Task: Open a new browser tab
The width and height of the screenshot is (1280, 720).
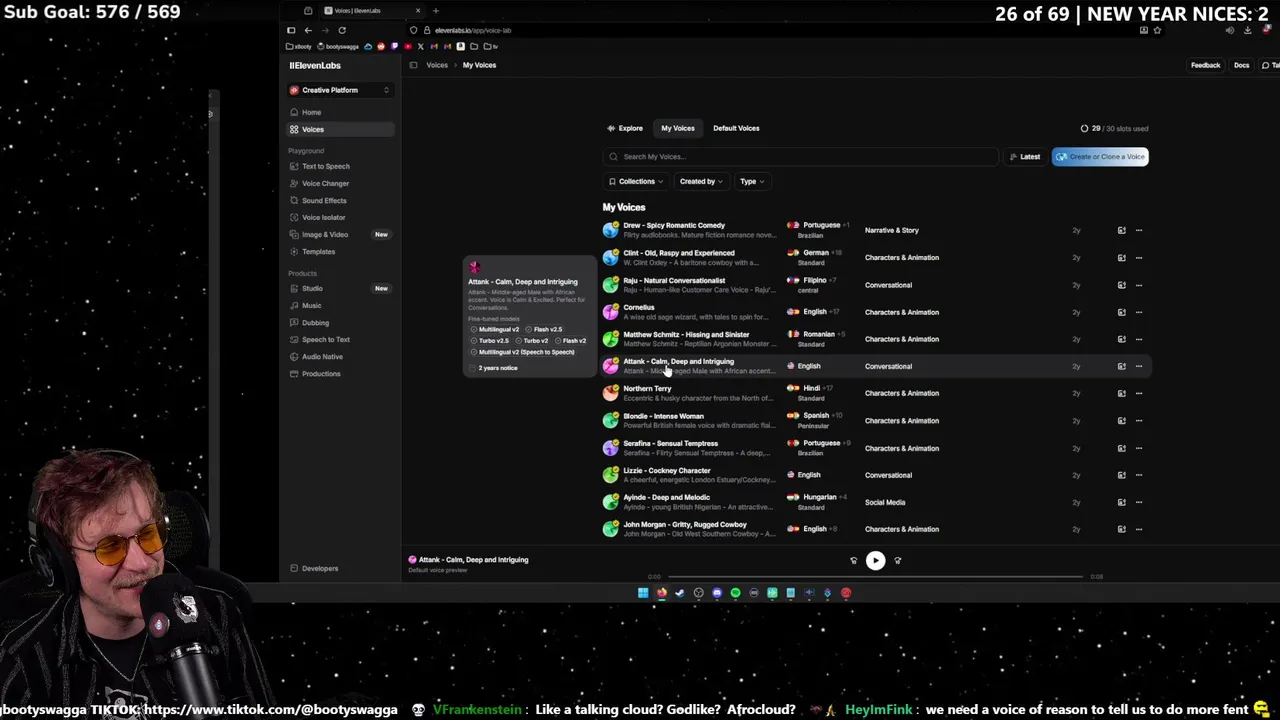Action: pyautogui.click(x=435, y=11)
